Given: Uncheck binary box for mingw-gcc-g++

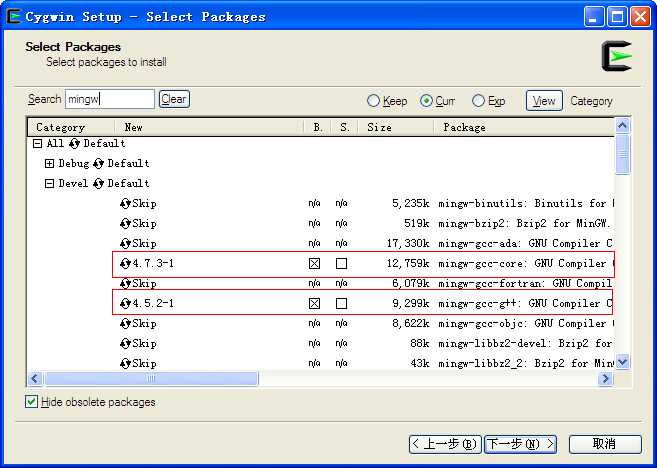Looking at the screenshot, I should (x=314, y=303).
